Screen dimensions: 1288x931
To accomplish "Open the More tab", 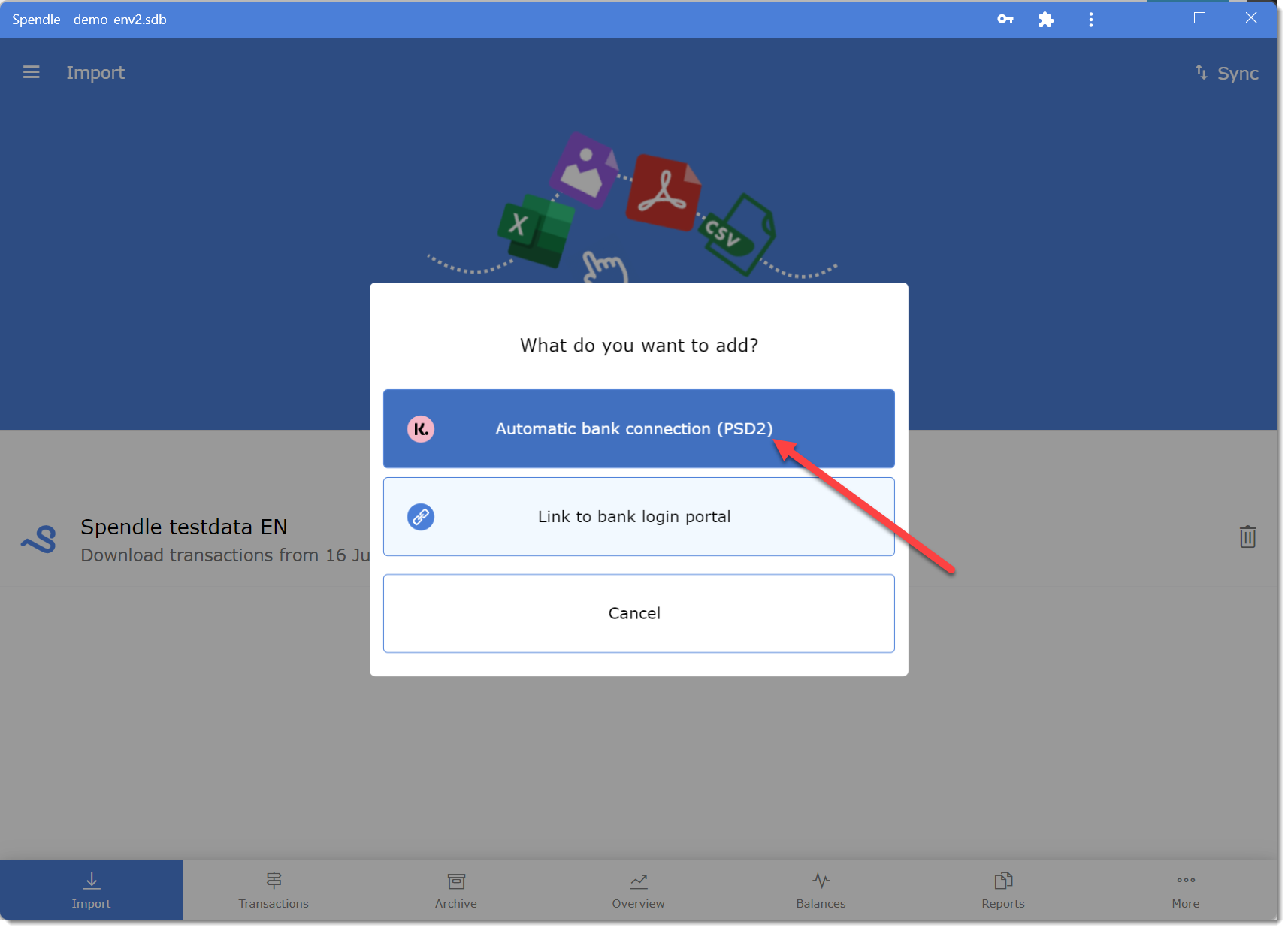I will point(1186,890).
